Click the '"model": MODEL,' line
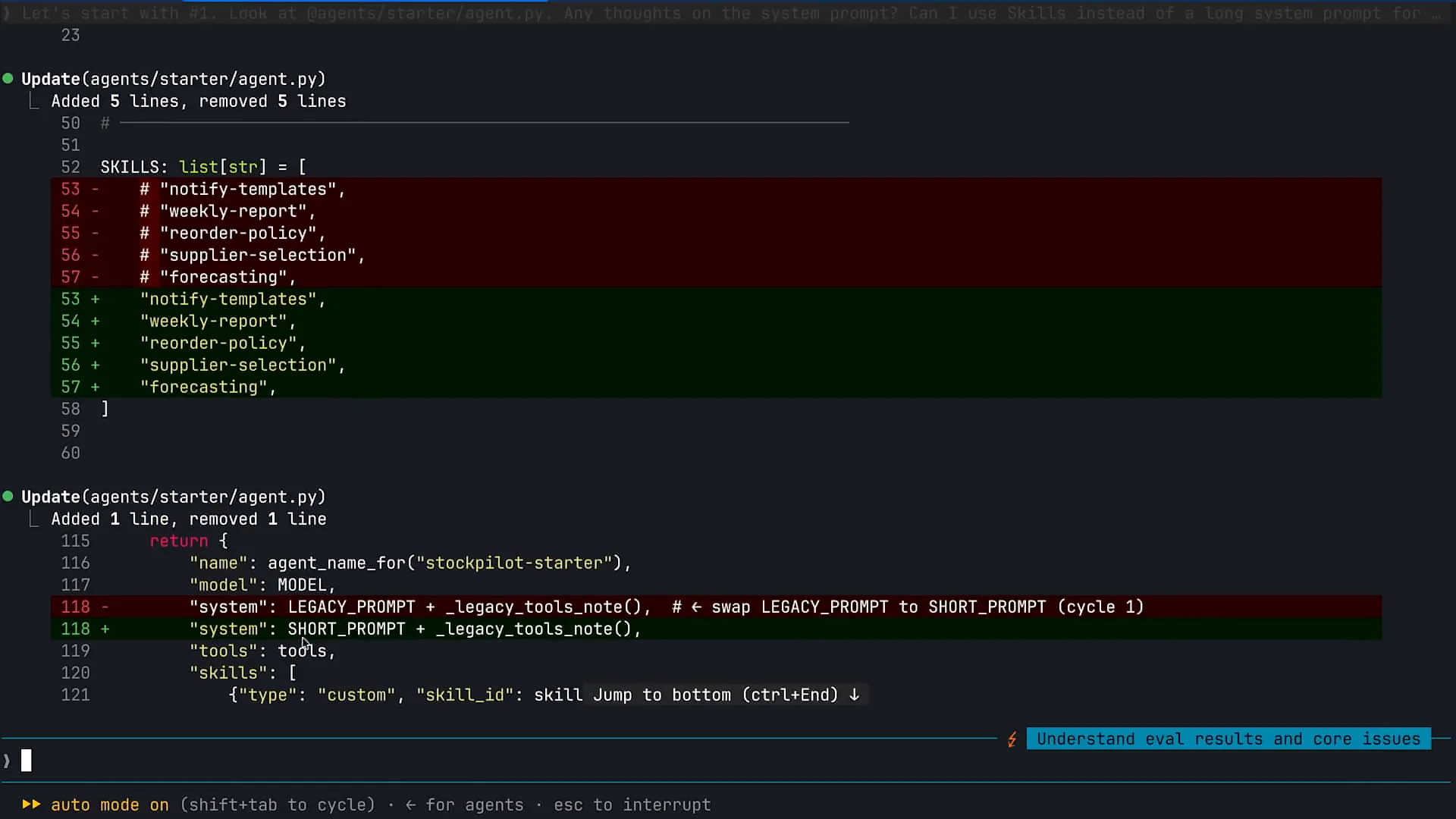This screenshot has width=1456, height=819. [x=262, y=585]
